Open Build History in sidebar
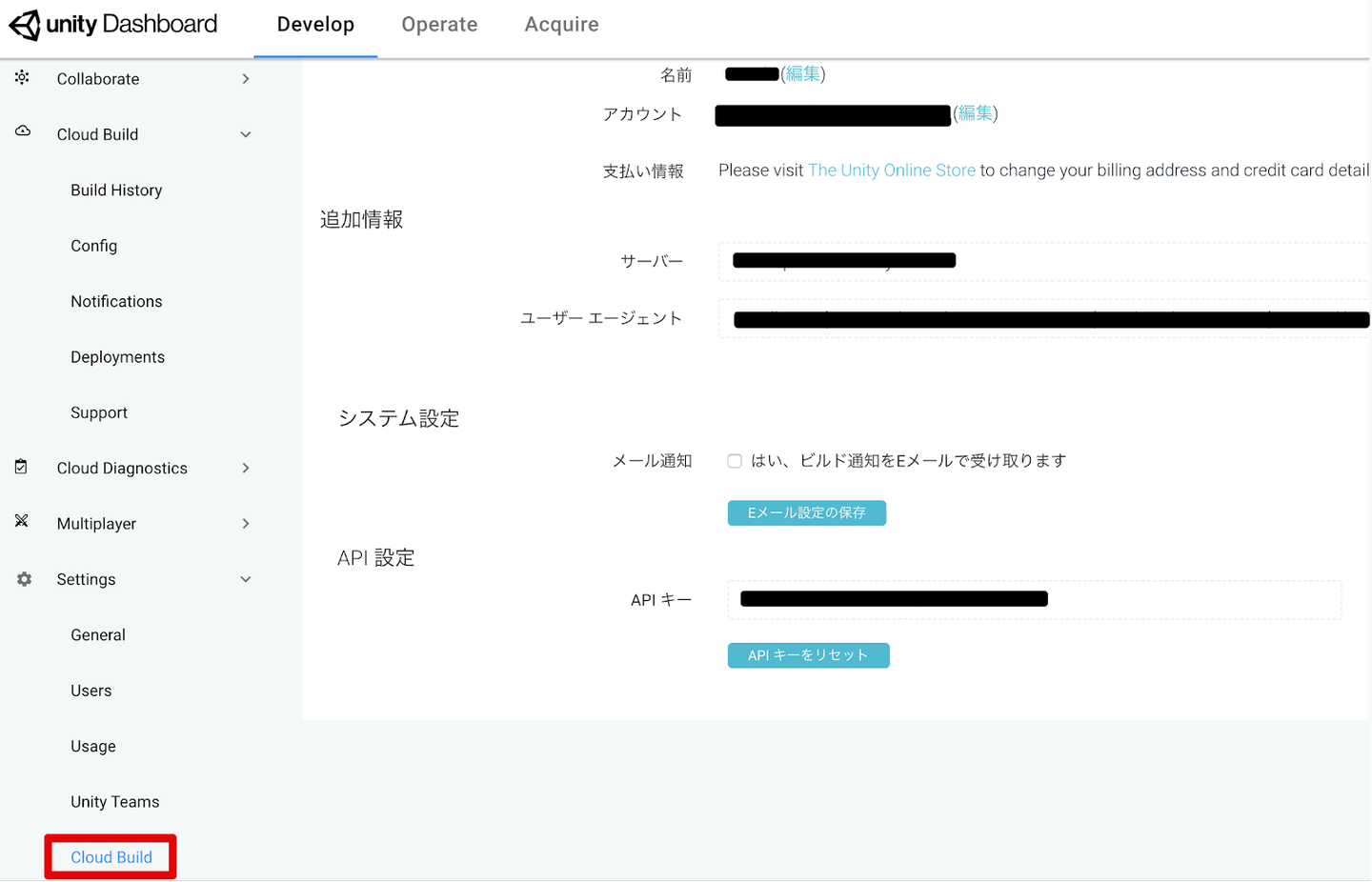 (x=116, y=190)
